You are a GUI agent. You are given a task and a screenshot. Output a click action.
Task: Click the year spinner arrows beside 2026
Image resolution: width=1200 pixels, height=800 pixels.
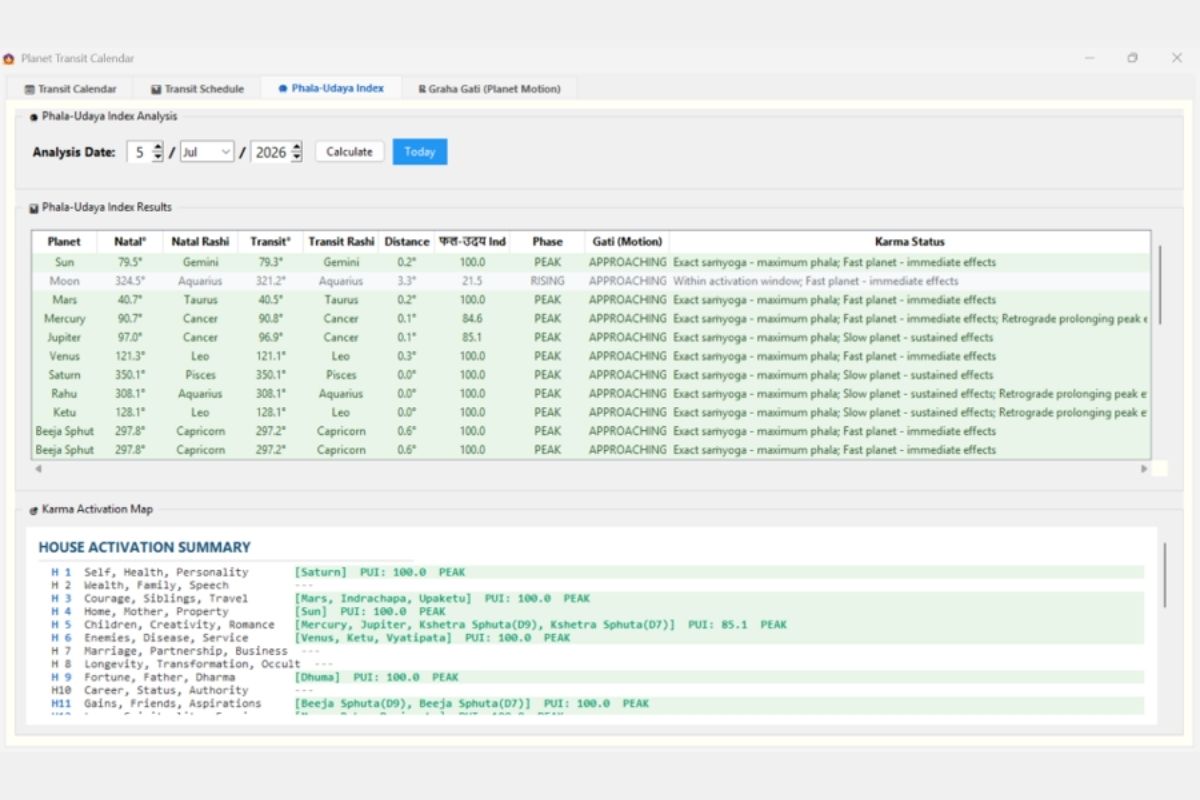pyautogui.click(x=295, y=152)
